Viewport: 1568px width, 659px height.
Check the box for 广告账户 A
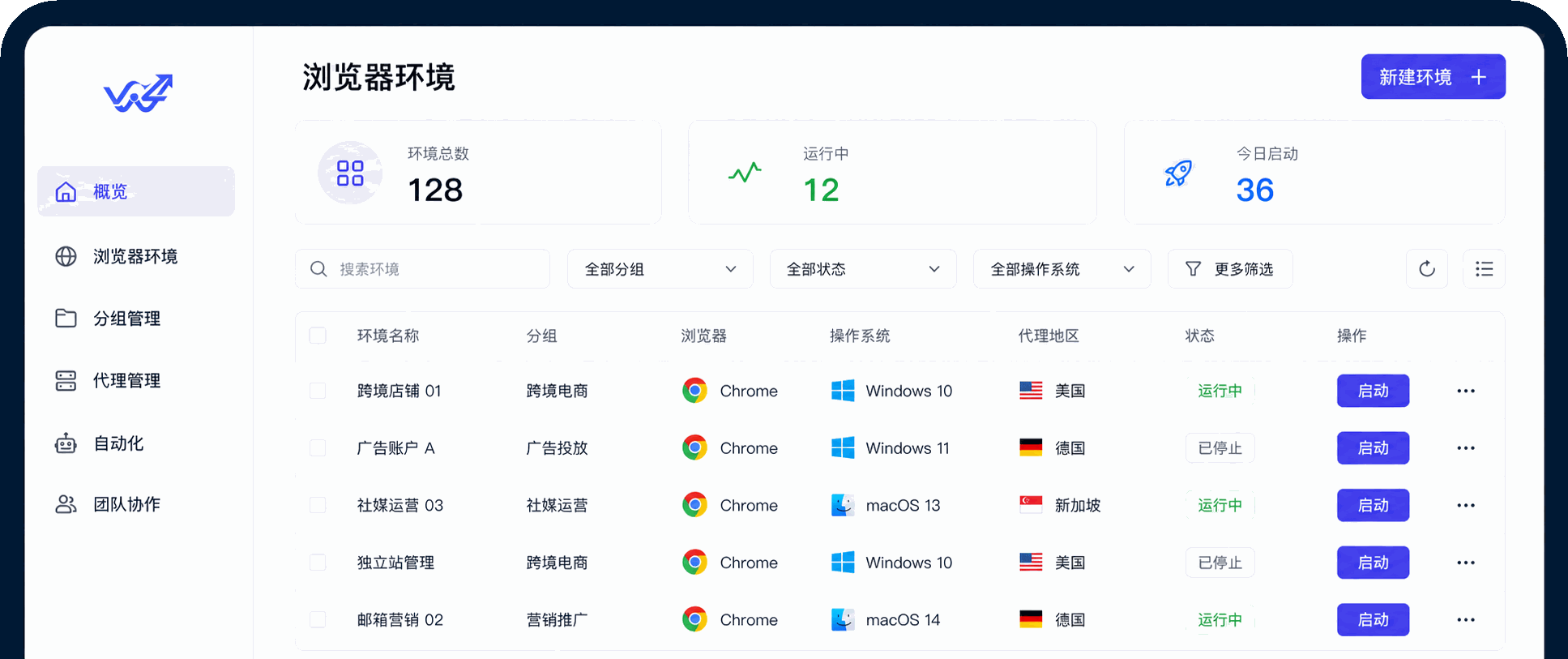pyautogui.click(x=318, y=448)
